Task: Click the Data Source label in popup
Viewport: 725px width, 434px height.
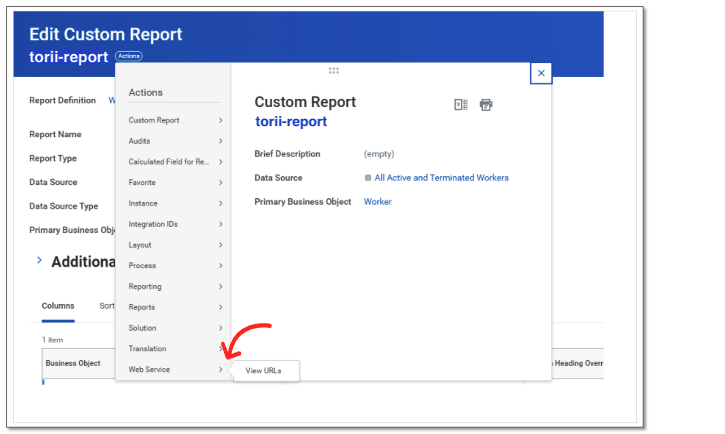Action: 278,178
